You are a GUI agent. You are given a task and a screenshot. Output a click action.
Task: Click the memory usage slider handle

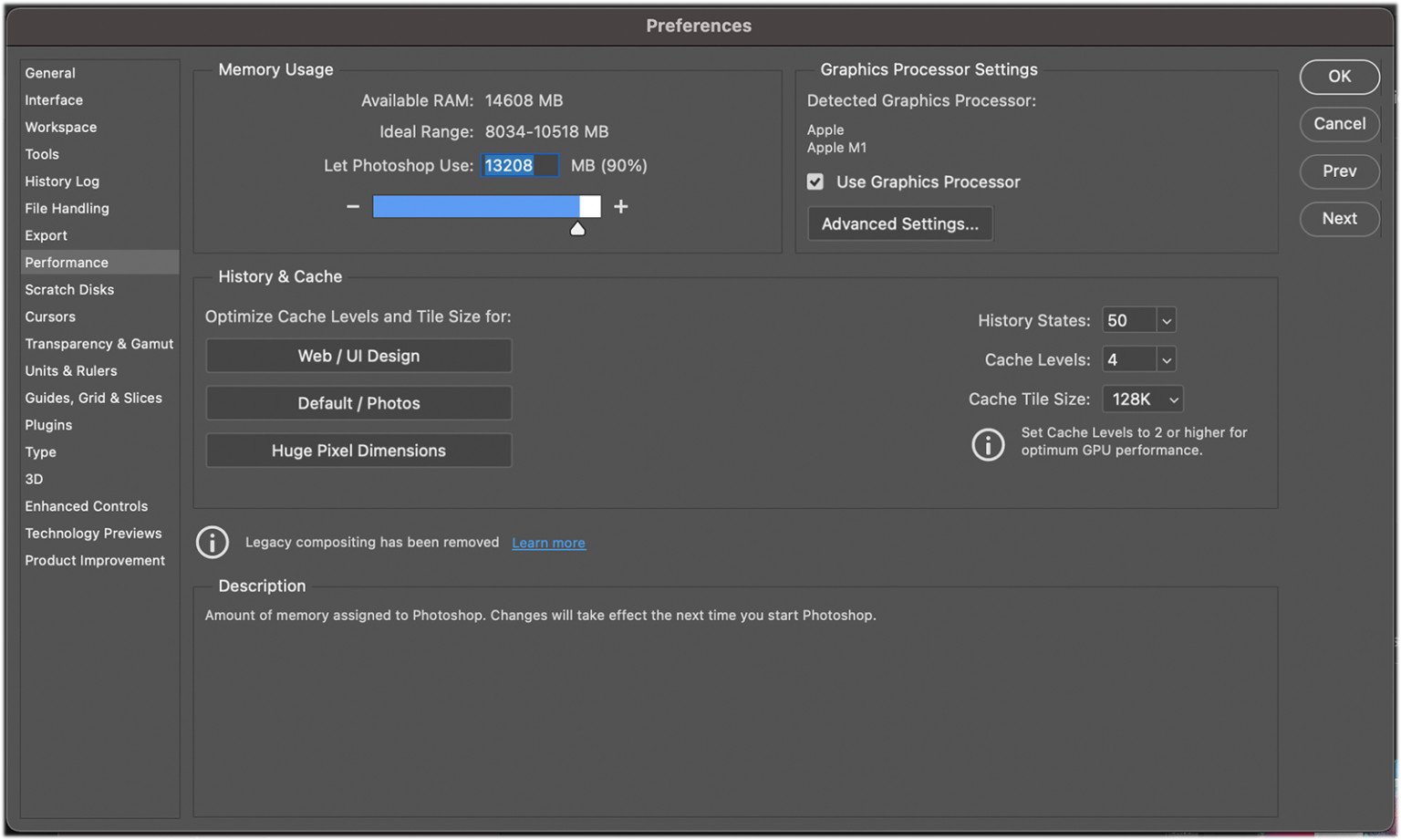tap(577, 229)
